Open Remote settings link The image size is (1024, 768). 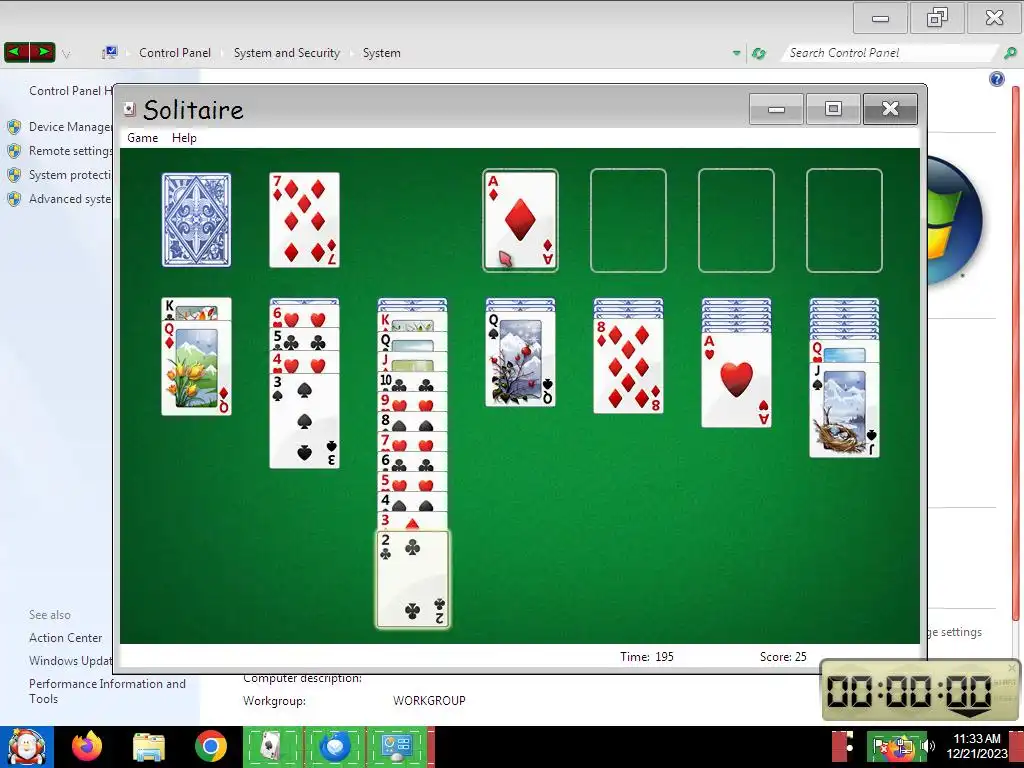pyautogui.click(x=71, y=151)
